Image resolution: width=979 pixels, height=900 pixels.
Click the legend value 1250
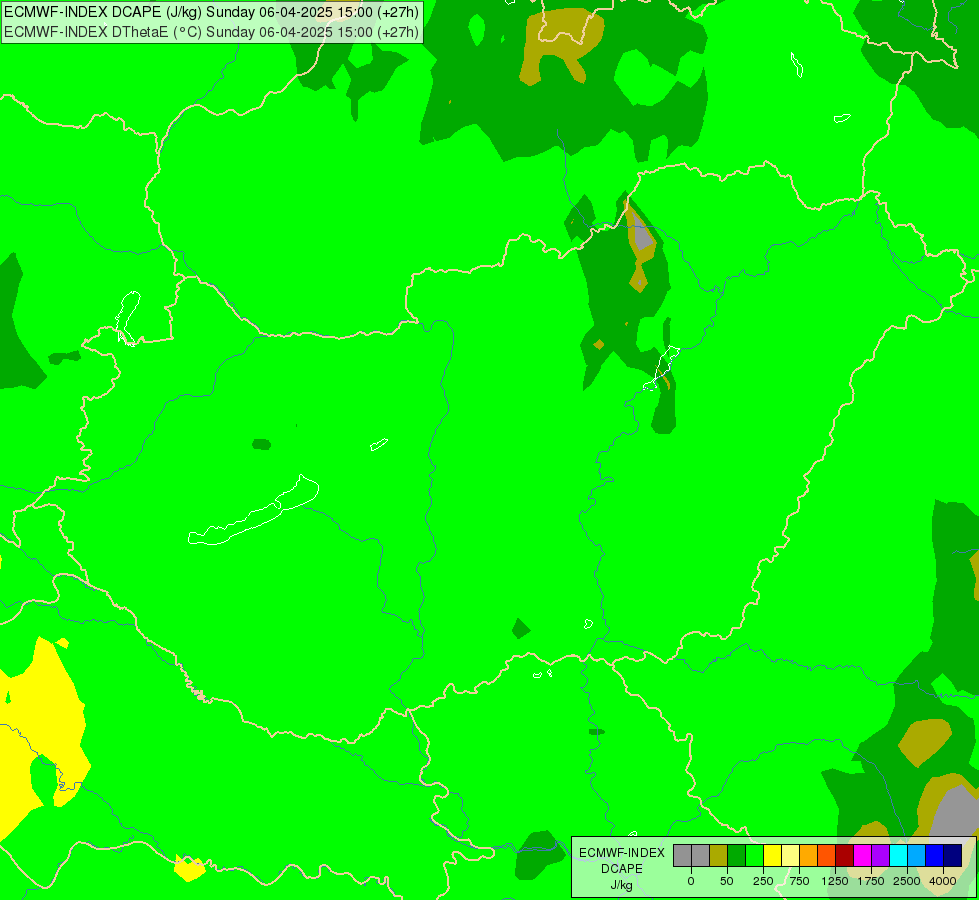835,881
